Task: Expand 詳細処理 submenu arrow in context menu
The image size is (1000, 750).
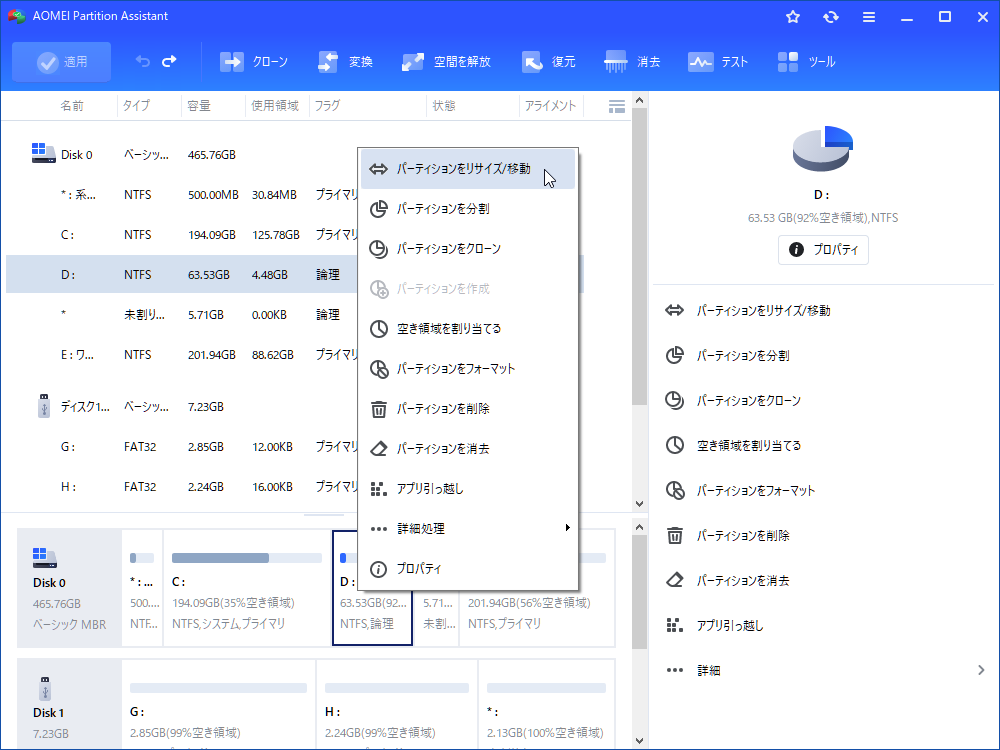Action: 567,528
